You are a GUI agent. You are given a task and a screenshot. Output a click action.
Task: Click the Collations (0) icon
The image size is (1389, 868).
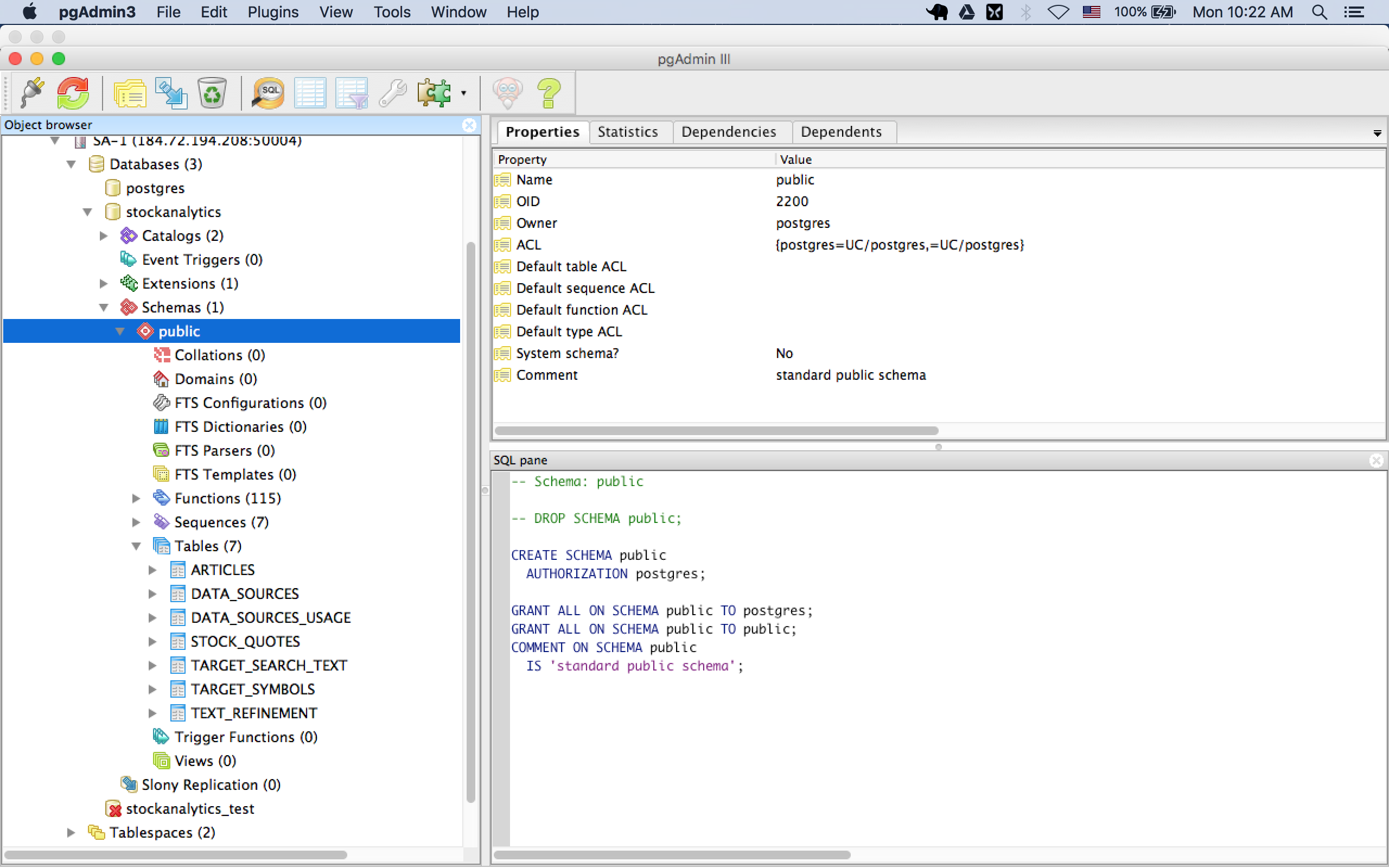pos(161,355)
